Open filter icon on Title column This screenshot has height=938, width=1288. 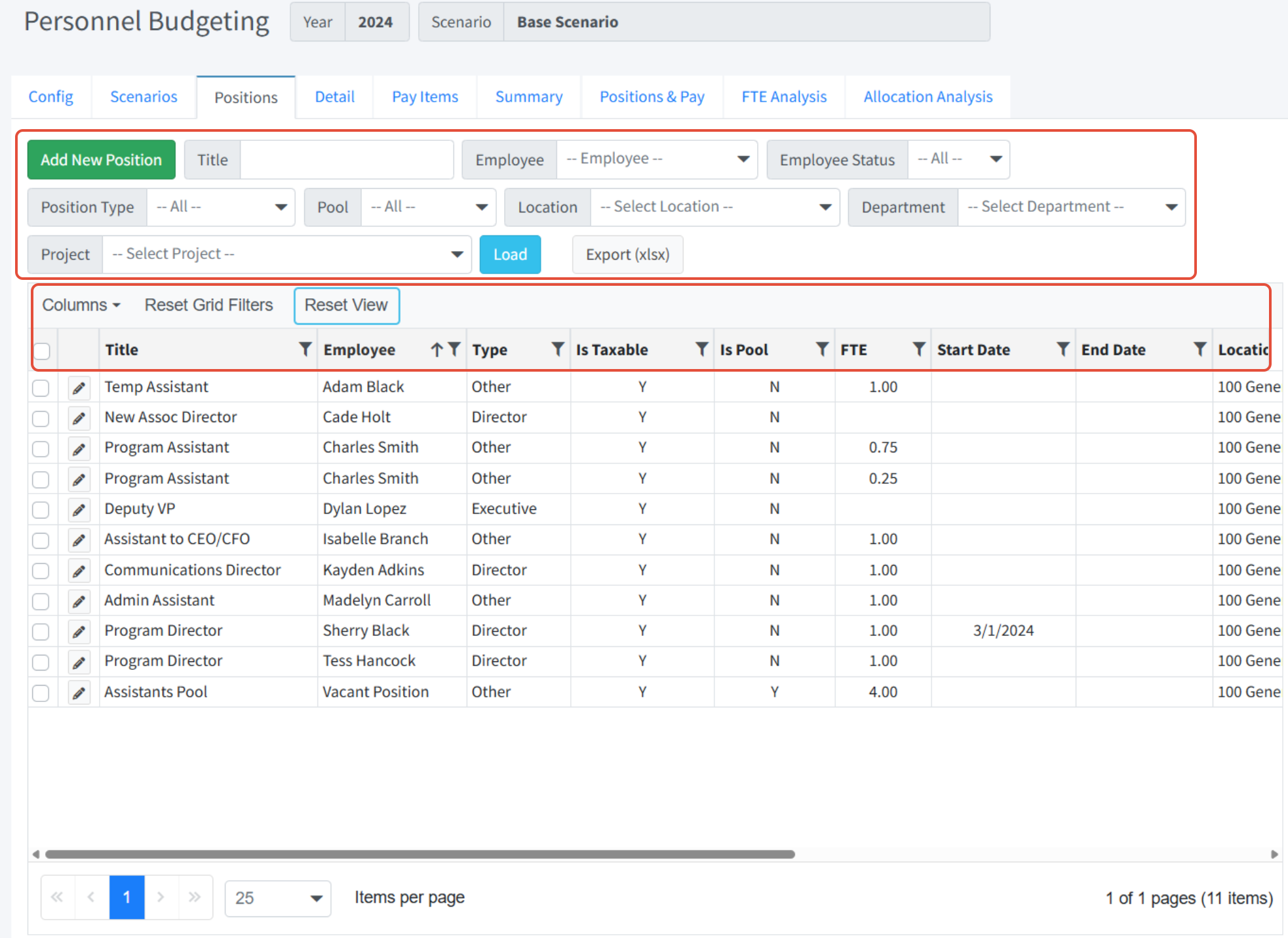coord(305,349)
